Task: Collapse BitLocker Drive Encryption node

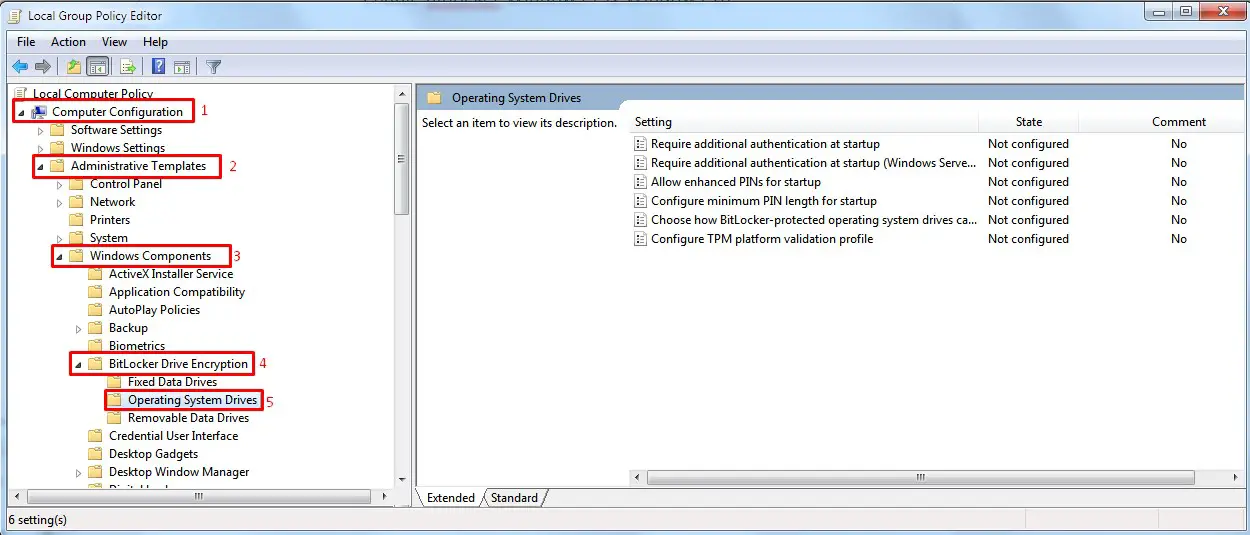Action: (79, 365)
